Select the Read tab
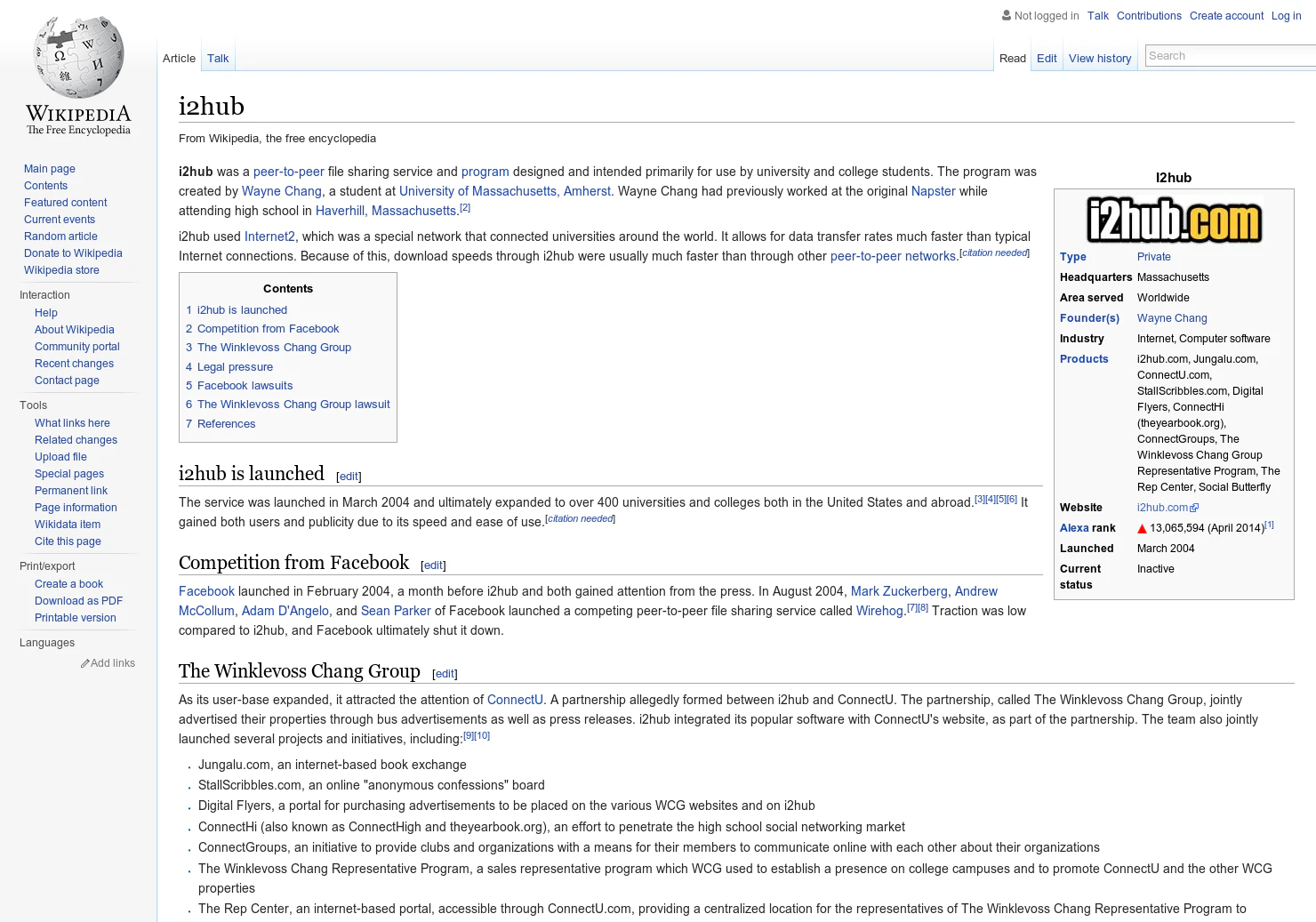This screenshot has height=922, width=1316. [x=1013, y=59]
